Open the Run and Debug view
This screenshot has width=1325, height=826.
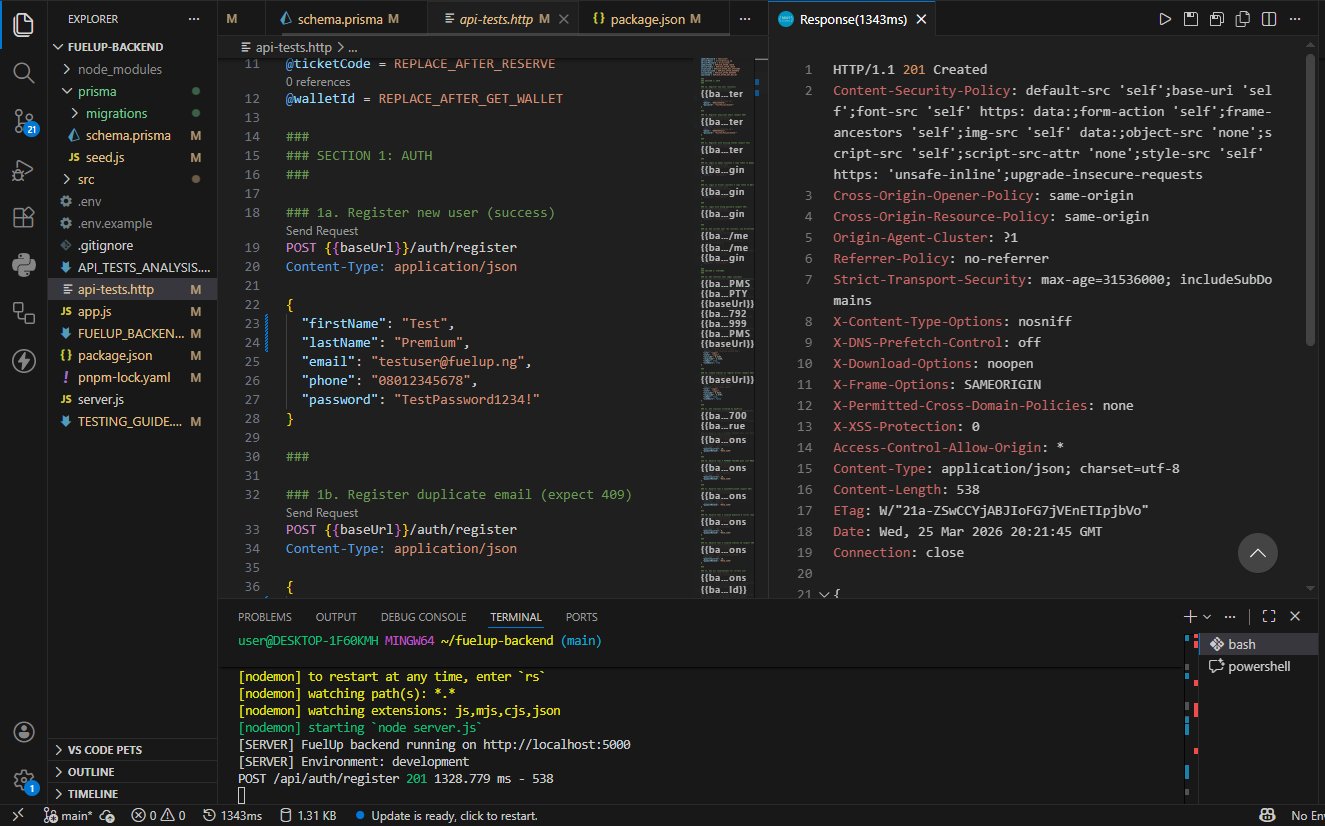(x=22, y=171)
